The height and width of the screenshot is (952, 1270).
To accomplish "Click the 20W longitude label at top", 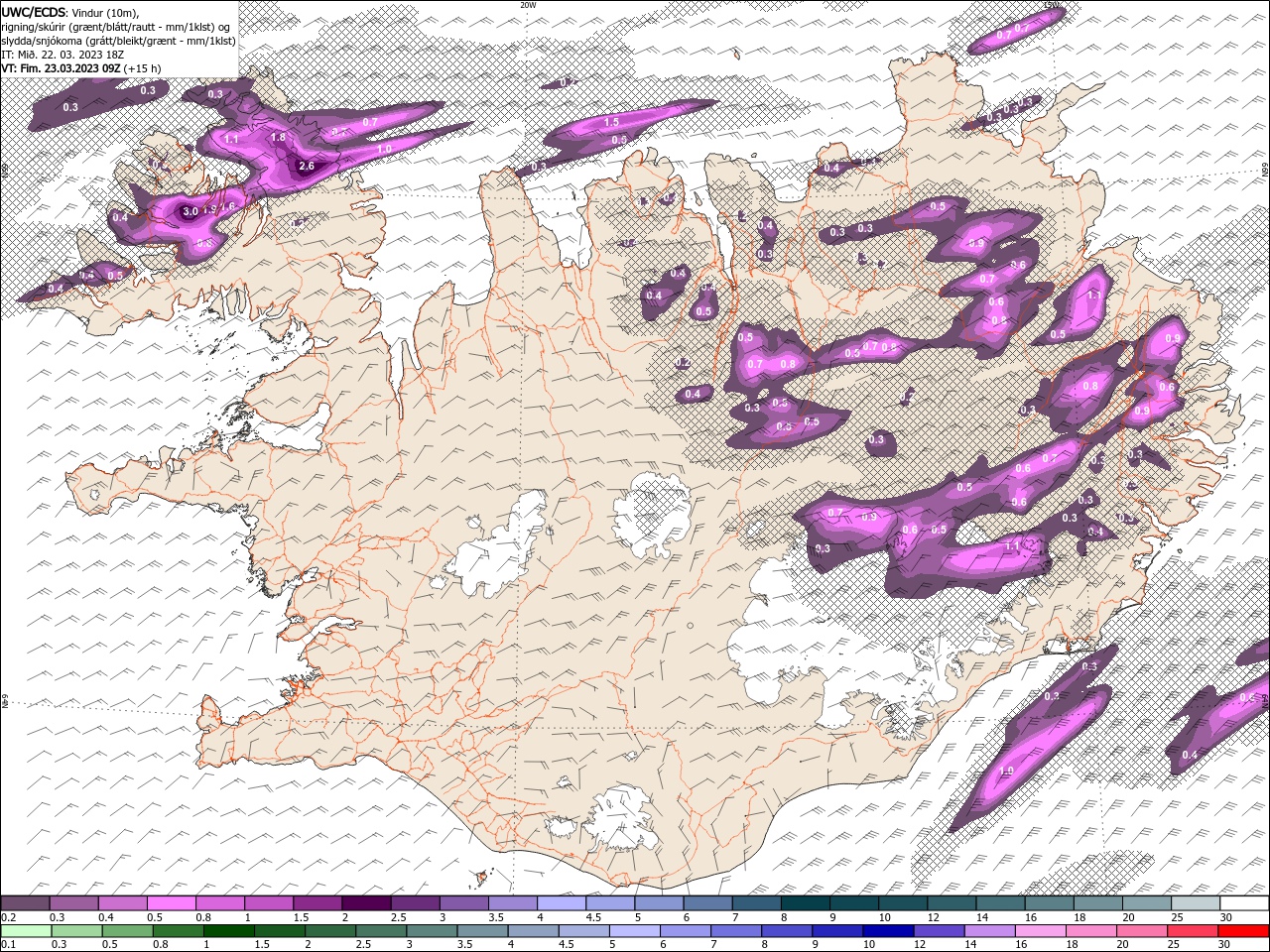I will click(x=527, y=4).
